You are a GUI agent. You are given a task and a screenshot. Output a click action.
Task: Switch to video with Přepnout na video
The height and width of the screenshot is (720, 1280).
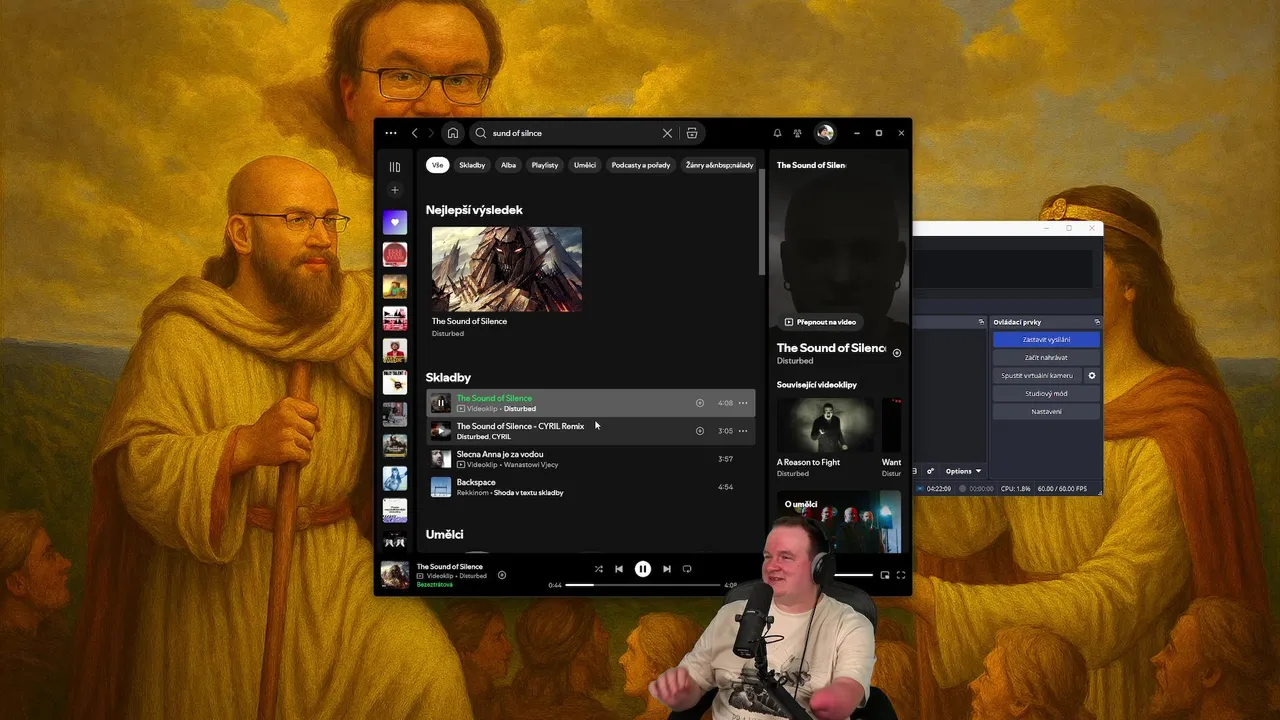point(820,322)
